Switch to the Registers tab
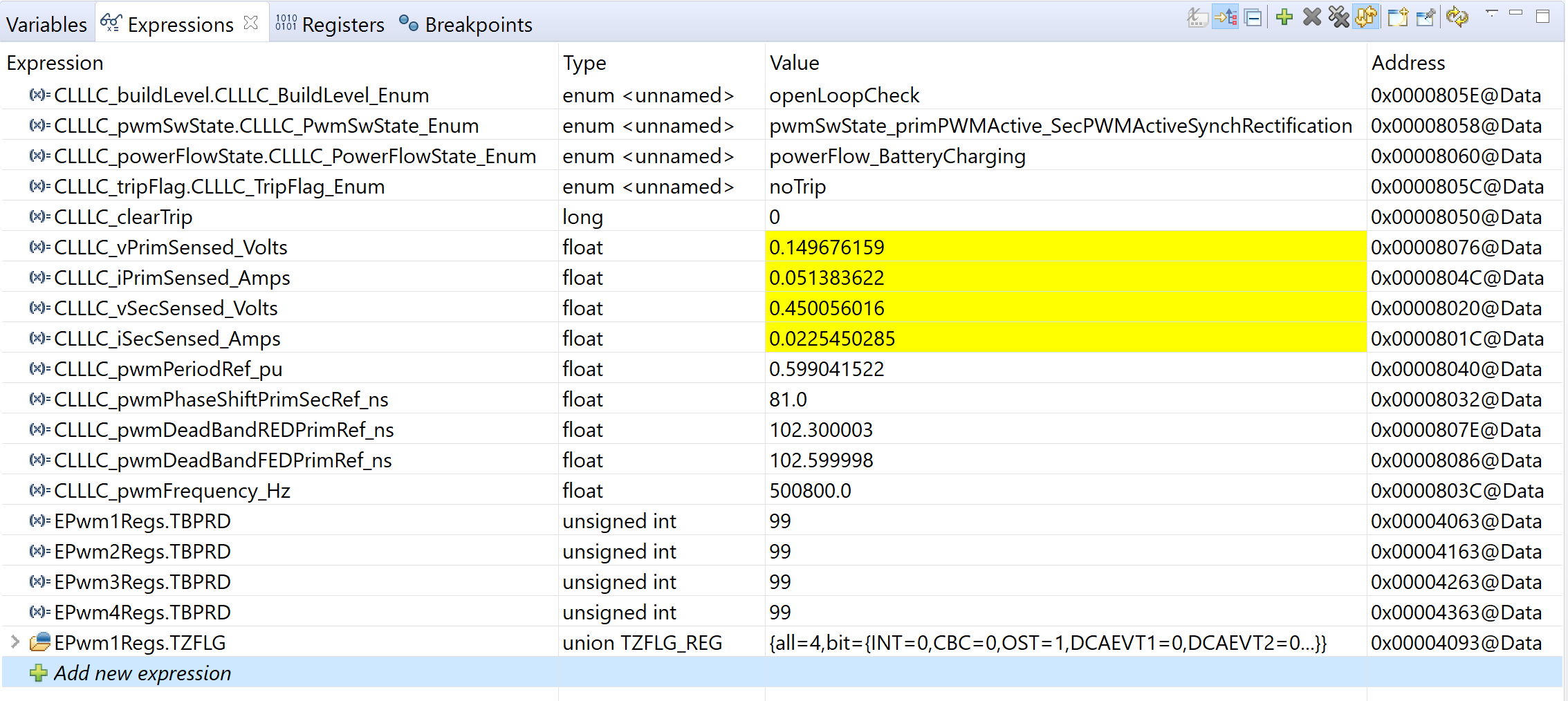This screenshot has height=701, width=1568. (x=329, y=25)
